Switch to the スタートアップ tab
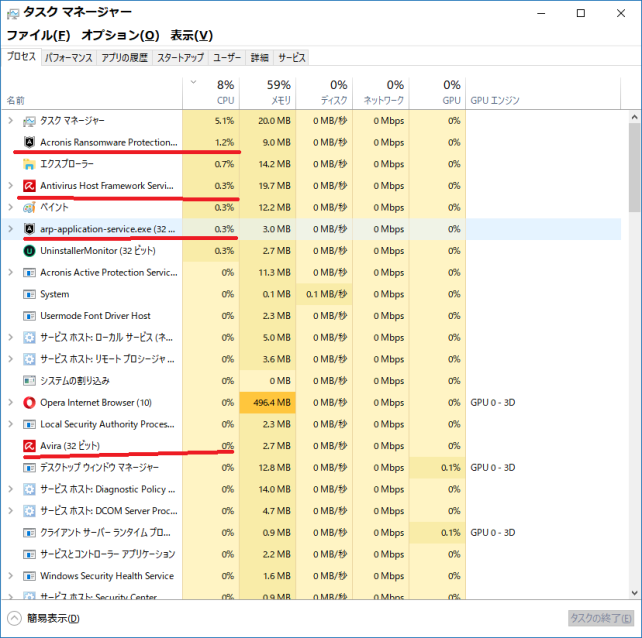This screenshot has height=638, width=642. click(x=181, y=58)
